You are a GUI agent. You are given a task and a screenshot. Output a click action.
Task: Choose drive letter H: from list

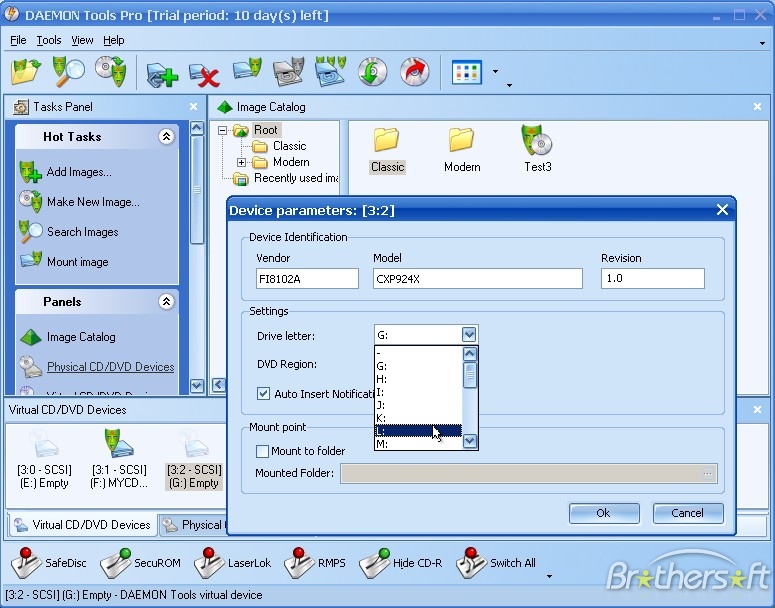click(x=418, y=379)
